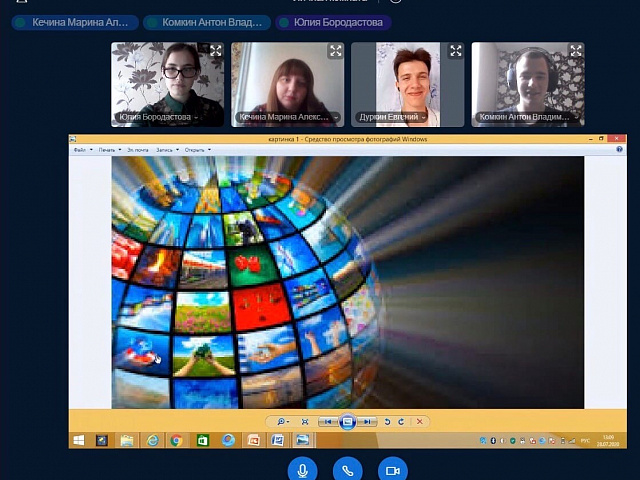Open the zoom magnifier control in Photo Viewer
This screenshot has width=640, height=480.
pos(282,422)
